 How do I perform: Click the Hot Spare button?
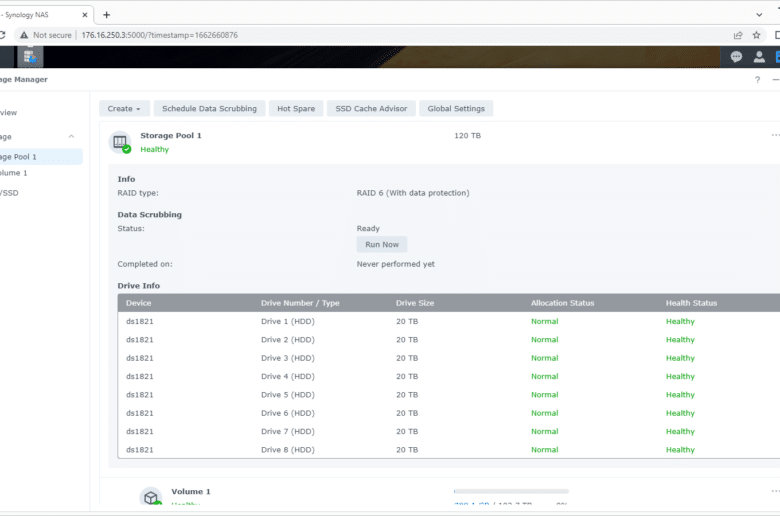[x=296, y=108]
